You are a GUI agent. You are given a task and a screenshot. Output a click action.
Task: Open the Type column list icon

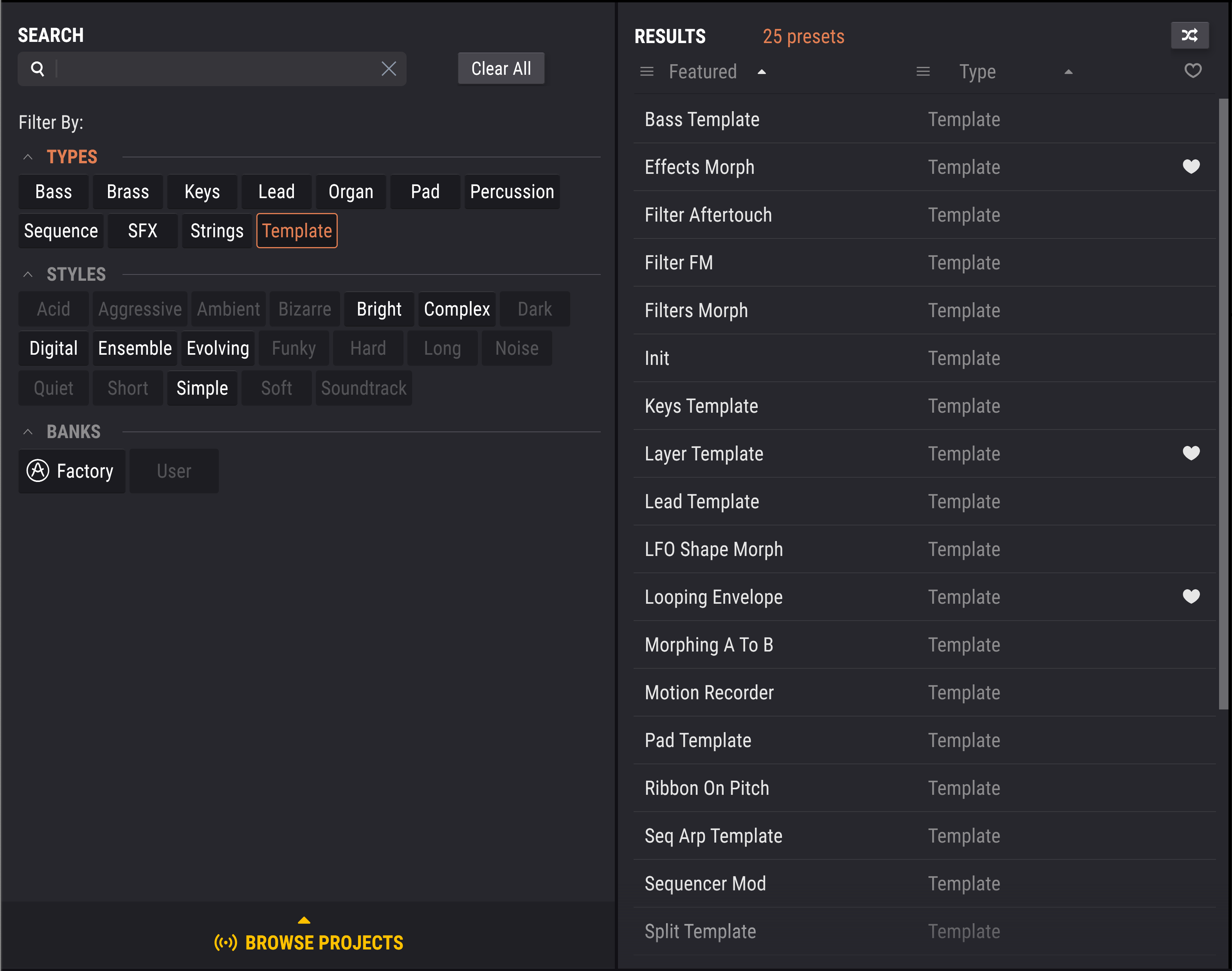click(x=924, y=72)
